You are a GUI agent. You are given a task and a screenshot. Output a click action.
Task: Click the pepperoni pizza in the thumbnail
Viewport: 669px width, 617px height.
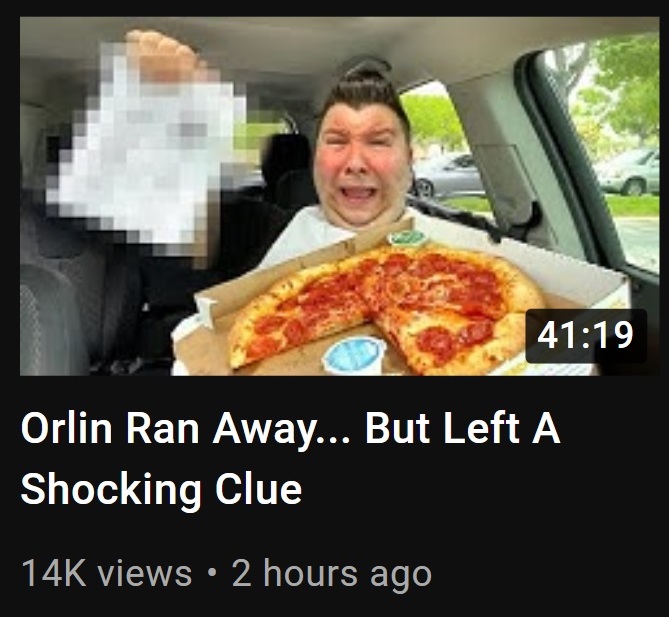pyautogui.click(x=386, y=309)
